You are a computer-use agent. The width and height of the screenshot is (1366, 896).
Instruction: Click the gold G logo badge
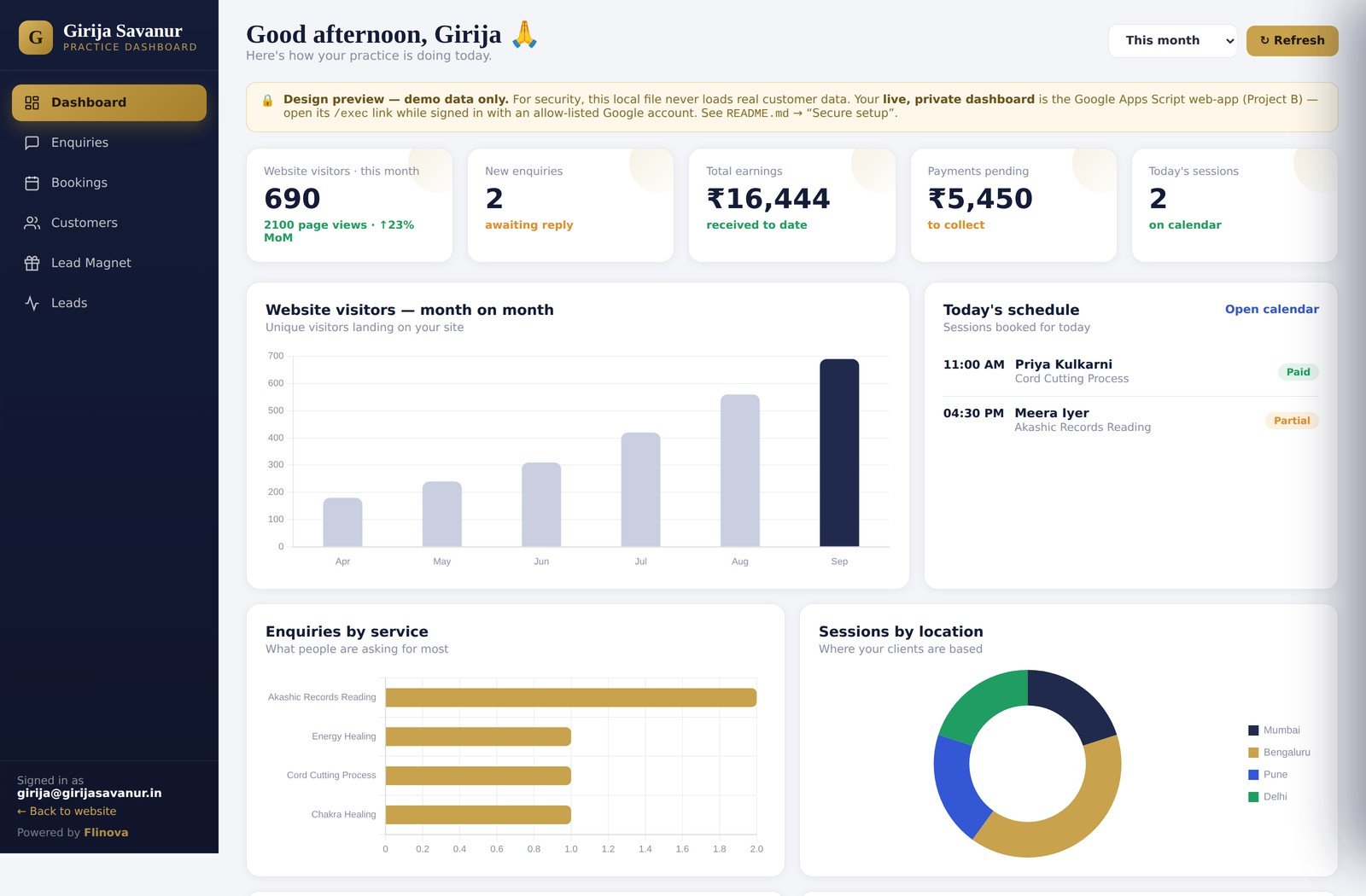36,38
